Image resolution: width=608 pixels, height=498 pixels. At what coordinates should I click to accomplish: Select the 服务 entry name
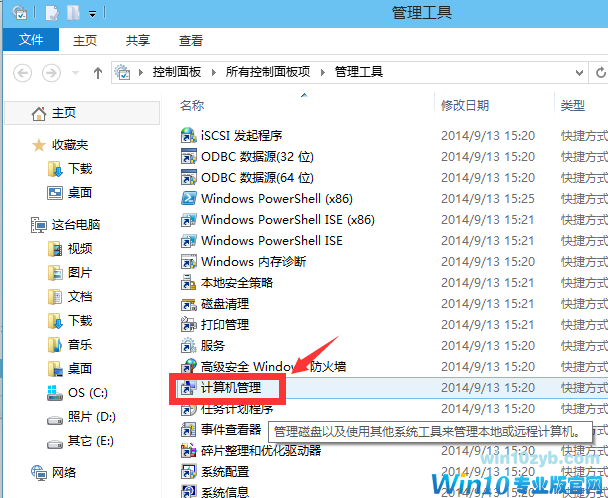click(213, 345)
